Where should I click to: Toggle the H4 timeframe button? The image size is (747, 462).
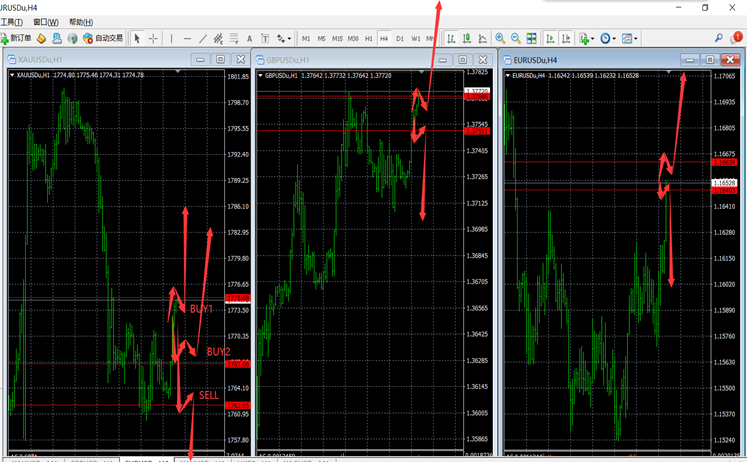click(x=384, y=38)
